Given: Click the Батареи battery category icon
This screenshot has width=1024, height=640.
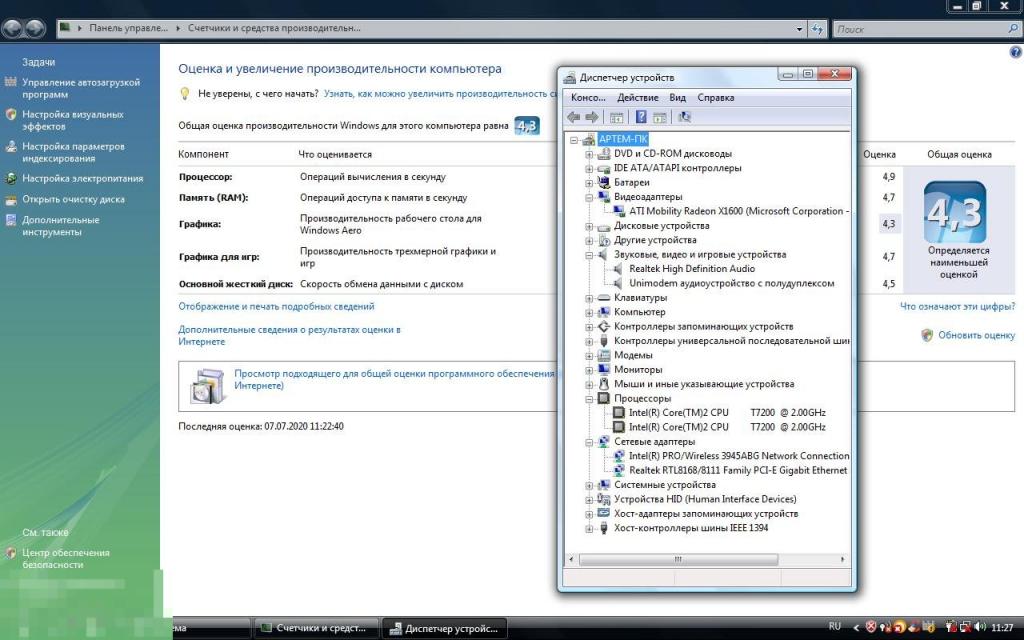Looking at the screenshot, I should (603, 182).
